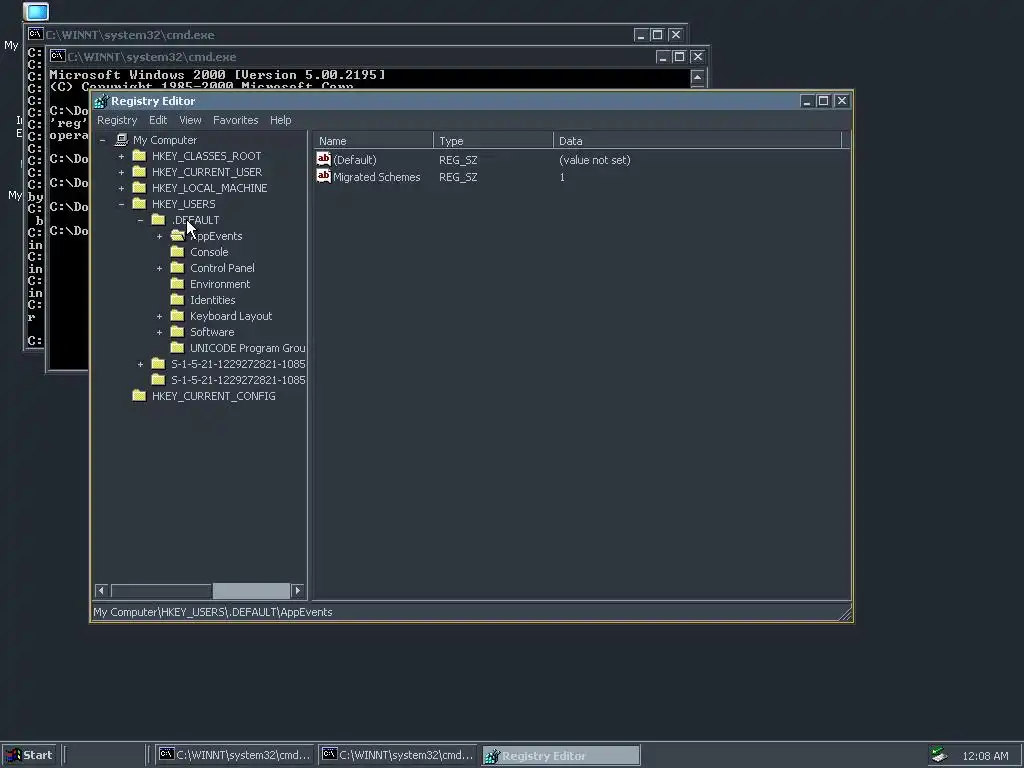Click the HKEY_USERS folder icon
This screenshot has width=1024, height=768.
tap(139, 204)
